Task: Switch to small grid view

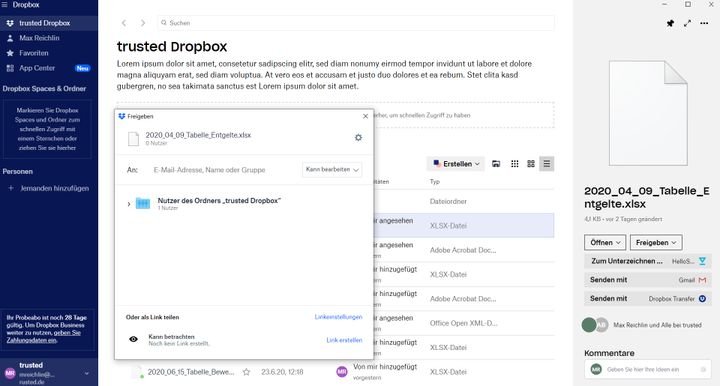Action: tap(515, 164)
